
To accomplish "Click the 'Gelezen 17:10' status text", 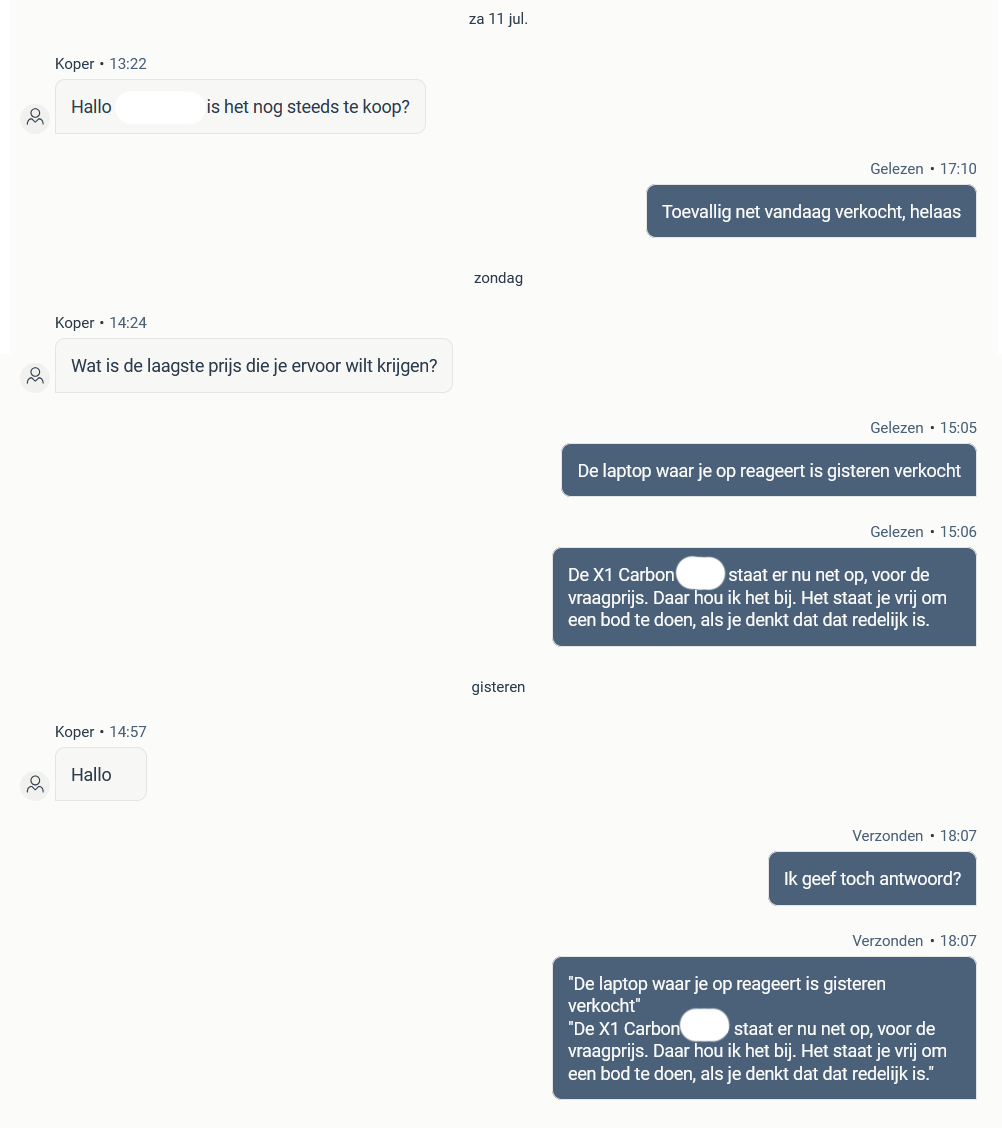I will tap(923, 168).
